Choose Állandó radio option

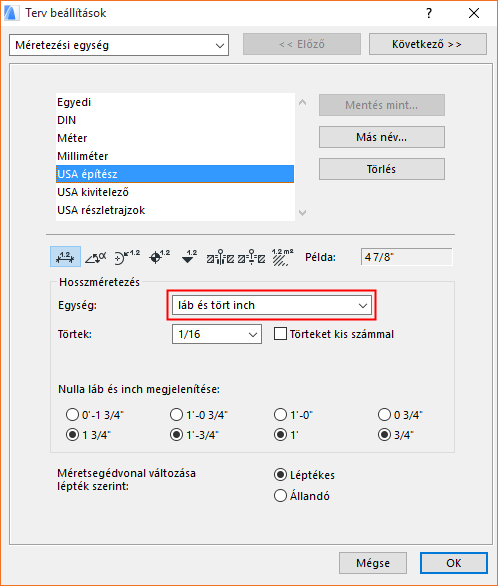[280, 496]
